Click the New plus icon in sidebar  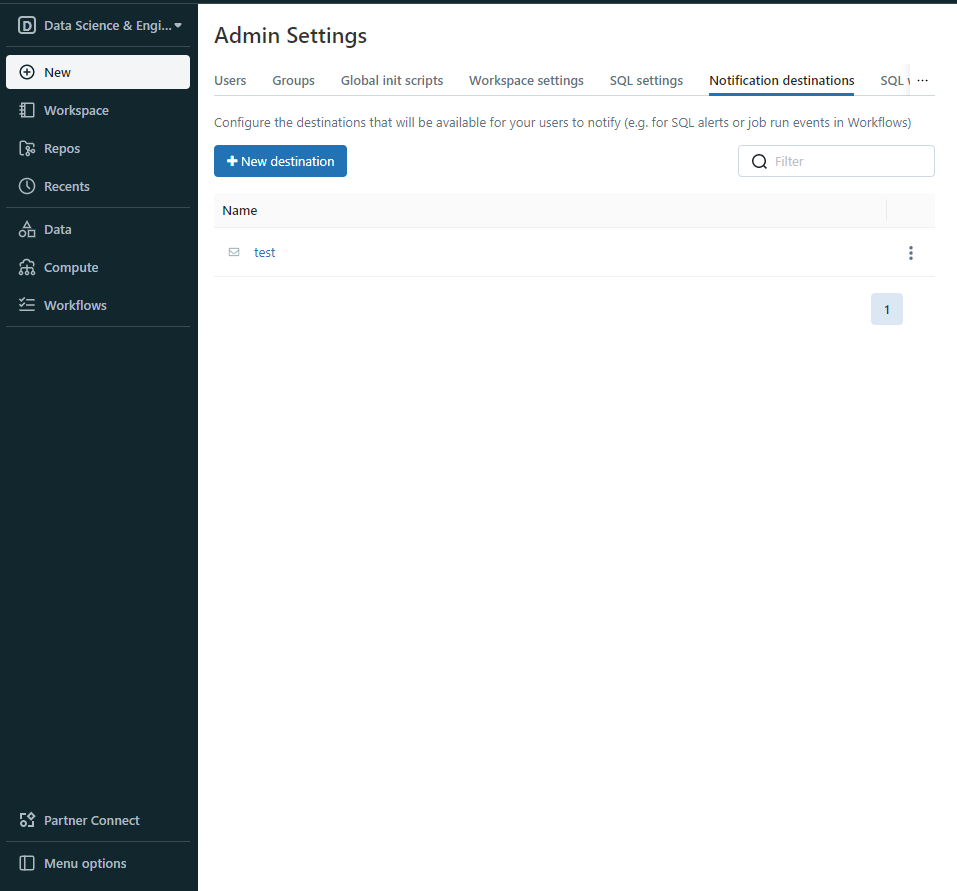coord(27,72)
